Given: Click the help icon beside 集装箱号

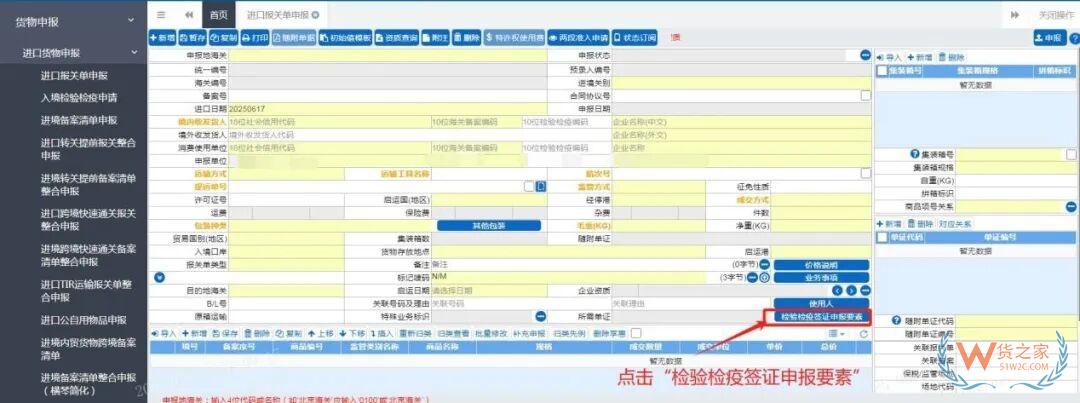Looking at the screenshot, I should 915,154.
